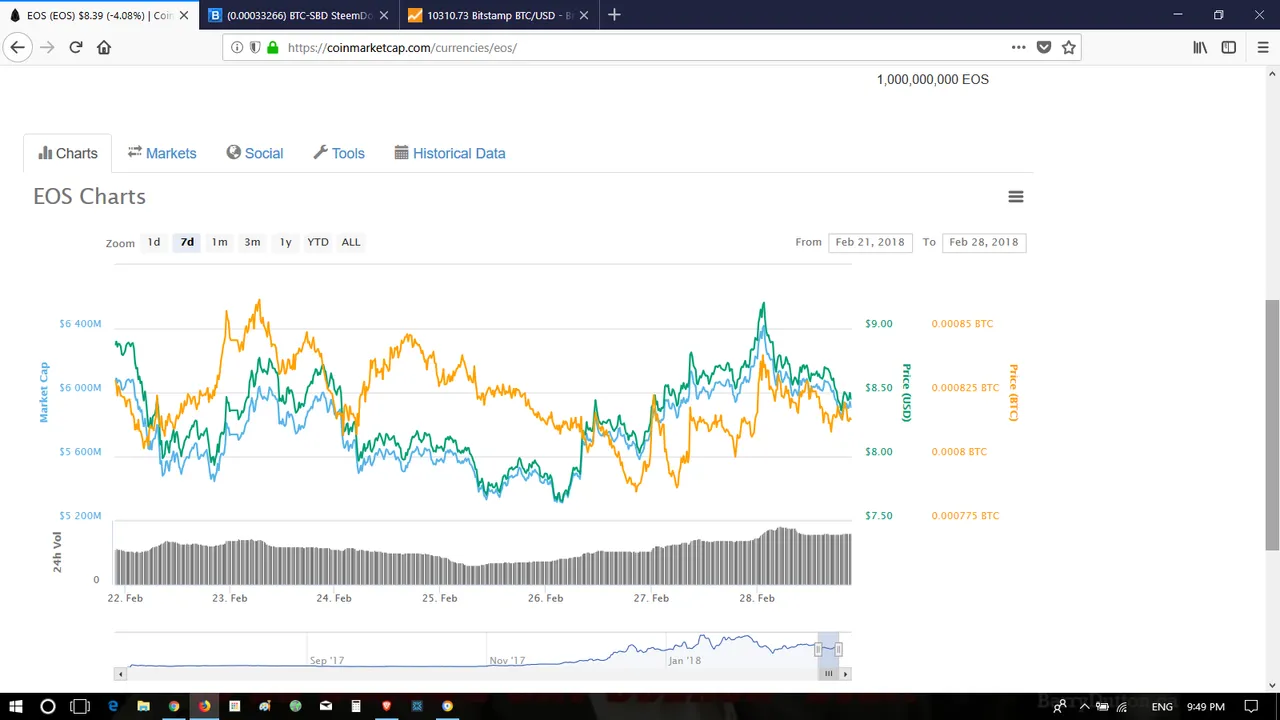
Task: Zoom chart to 1d range
Action: coord(154,242)
